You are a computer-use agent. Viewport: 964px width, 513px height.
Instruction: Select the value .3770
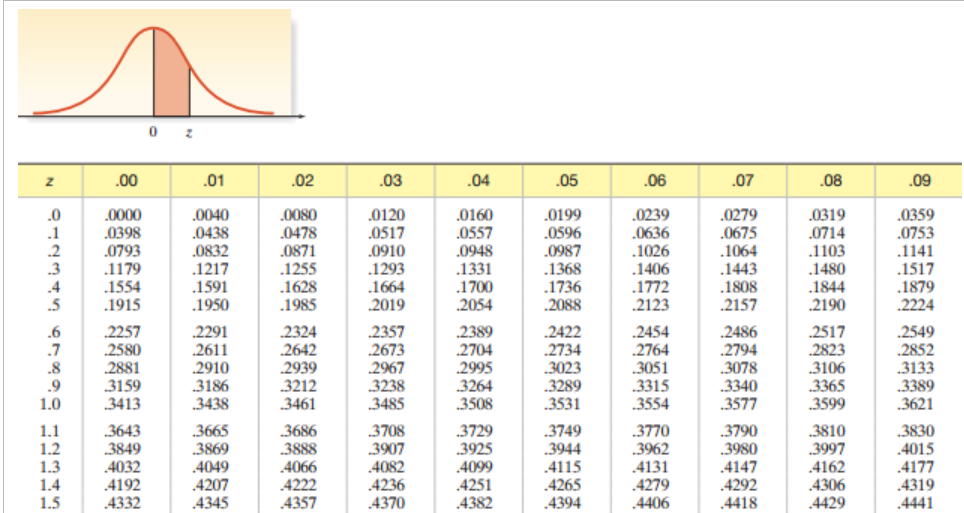coord(651,431)
